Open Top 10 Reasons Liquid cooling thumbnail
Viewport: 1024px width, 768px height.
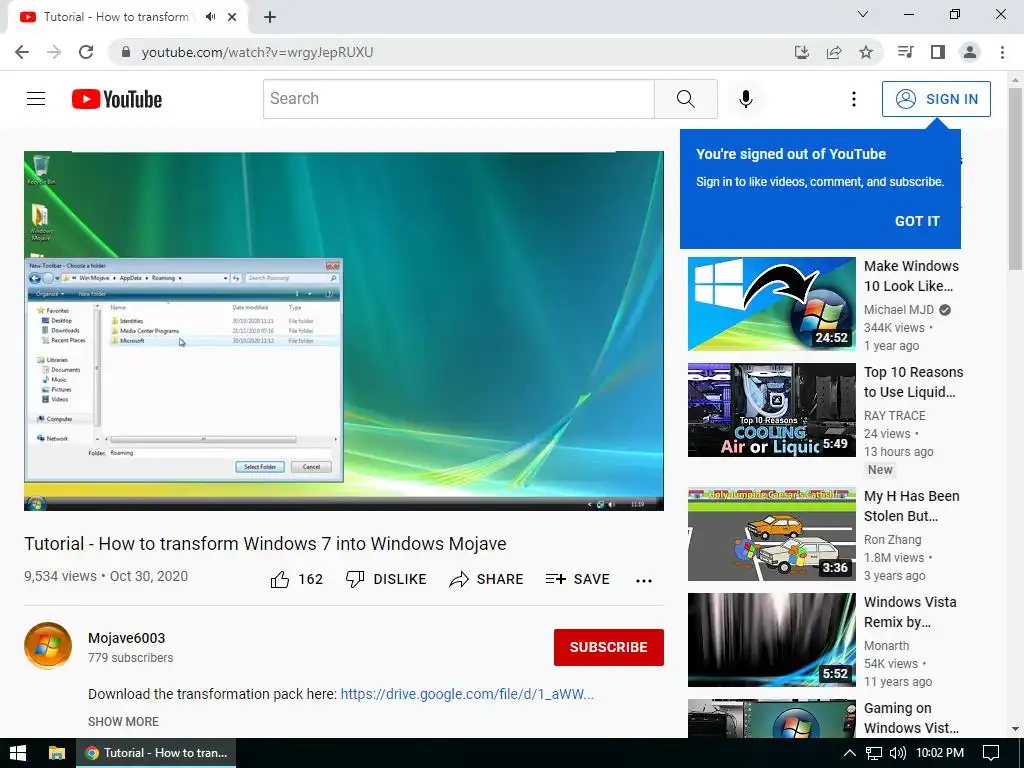[771, 410]
